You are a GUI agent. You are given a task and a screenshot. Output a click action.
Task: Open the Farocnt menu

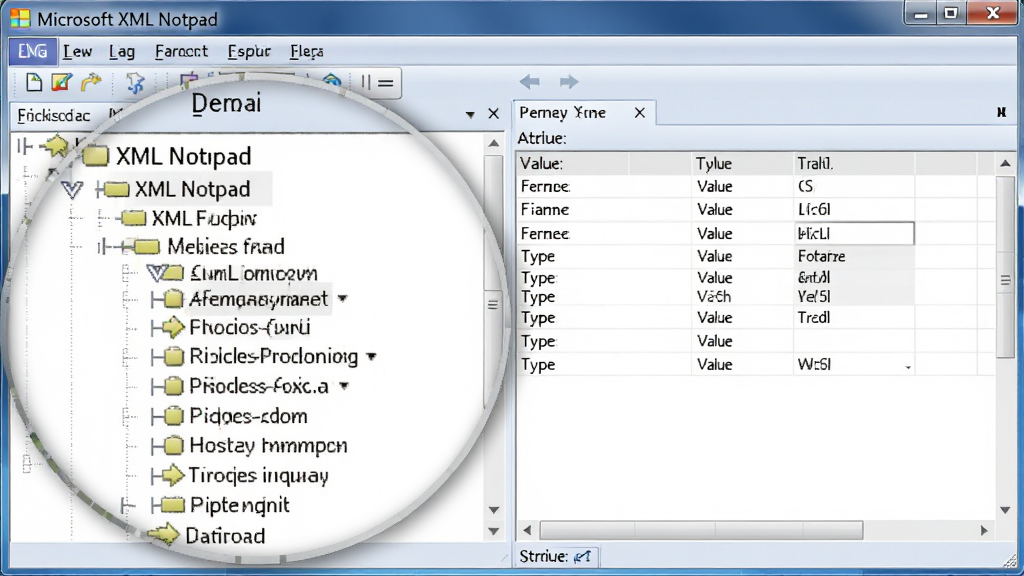(x=181, y=51)
